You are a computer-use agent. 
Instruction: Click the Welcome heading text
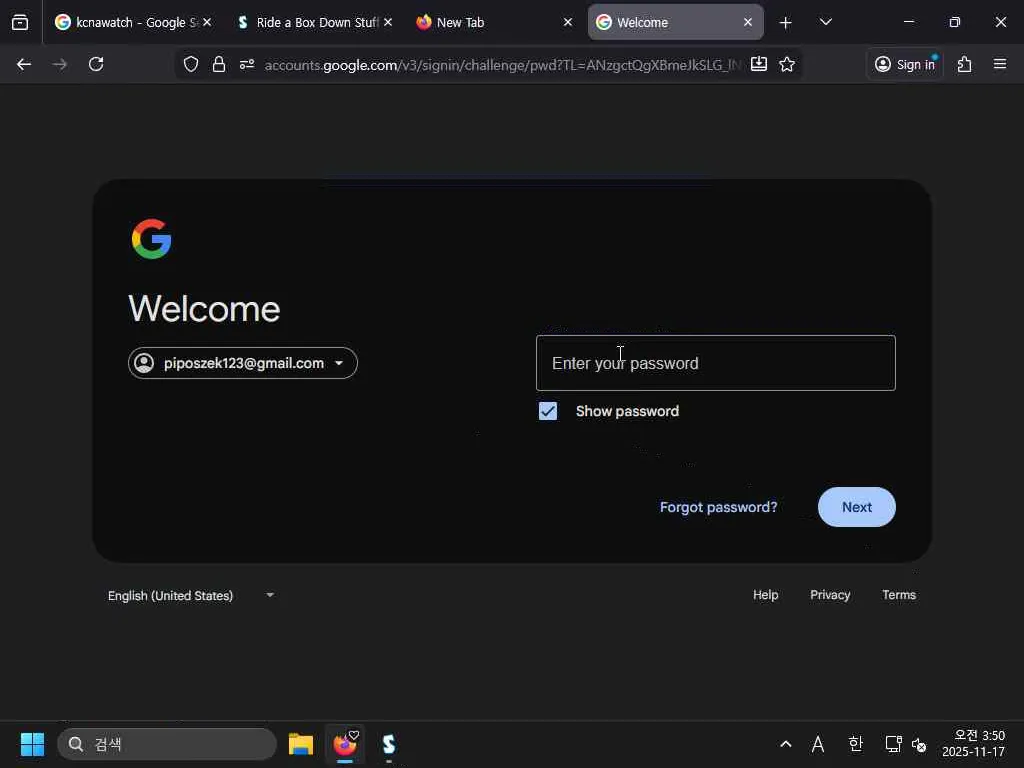pos(204,308)
